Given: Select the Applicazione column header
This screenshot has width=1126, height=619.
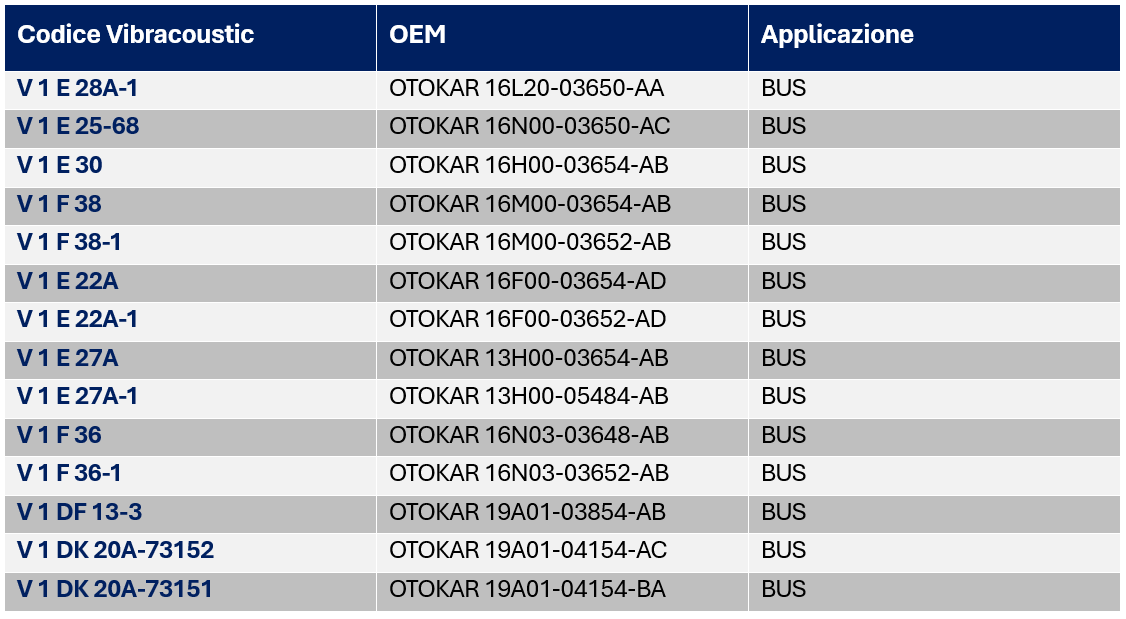Looking at the screenshot, I should point(837,34).
